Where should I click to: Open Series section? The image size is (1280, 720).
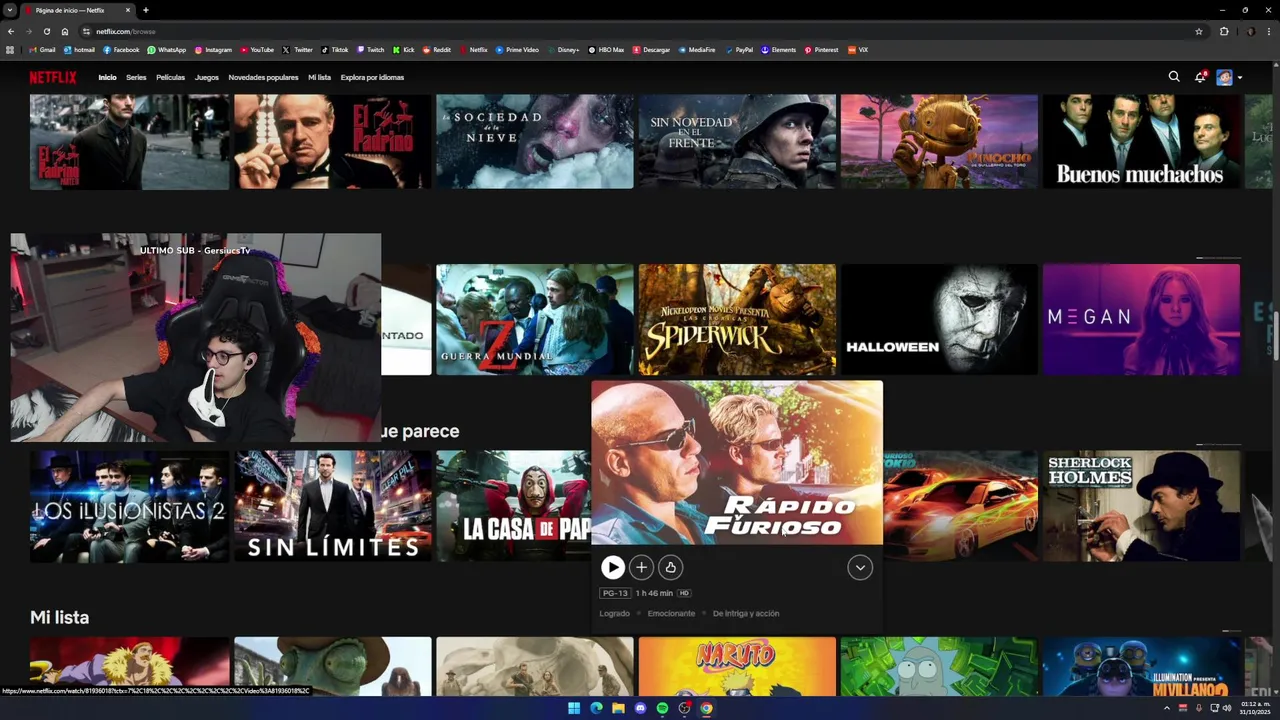pos(136,77)
